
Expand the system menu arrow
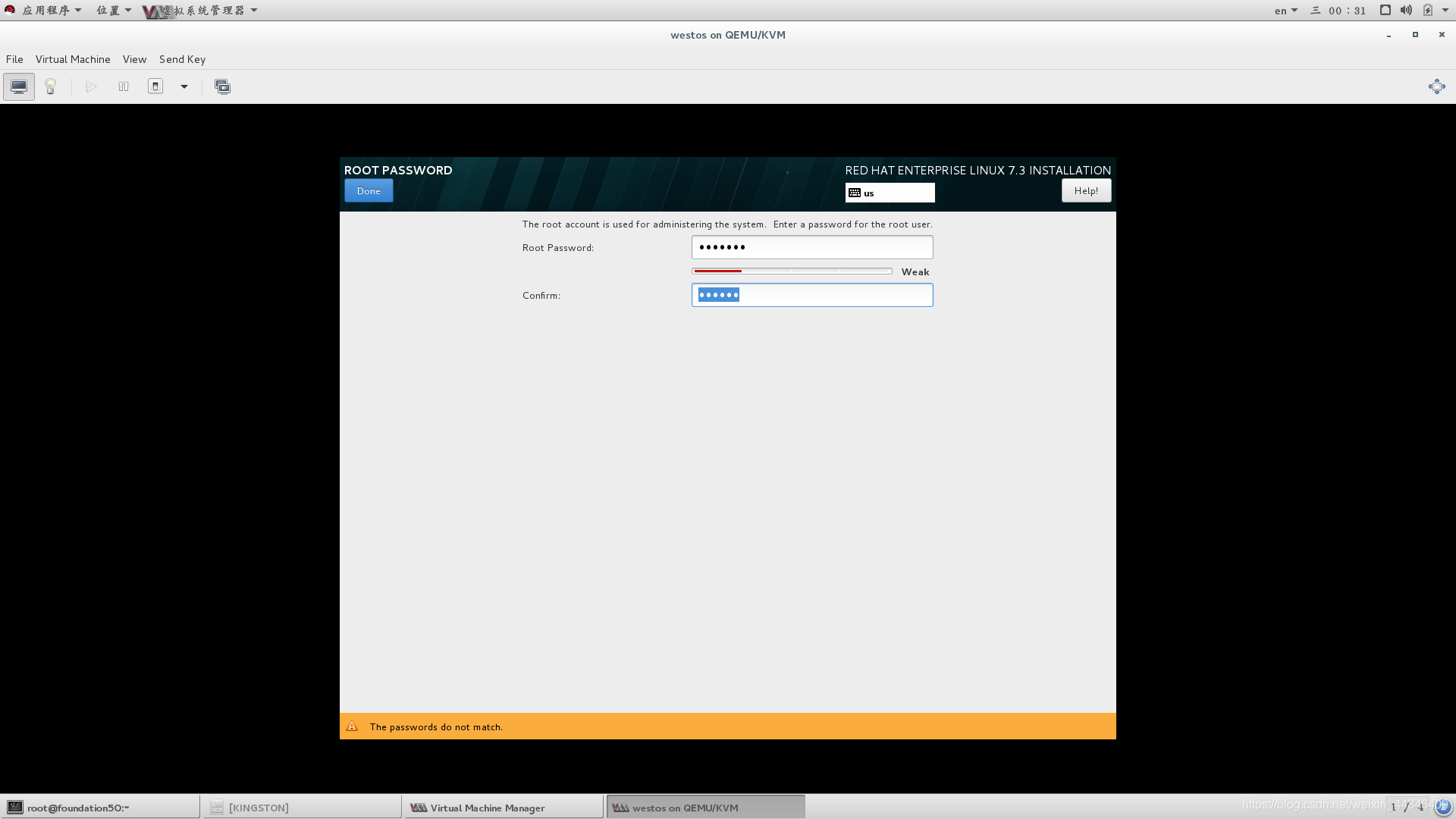pyautogui.click(x=1445, y=11)
